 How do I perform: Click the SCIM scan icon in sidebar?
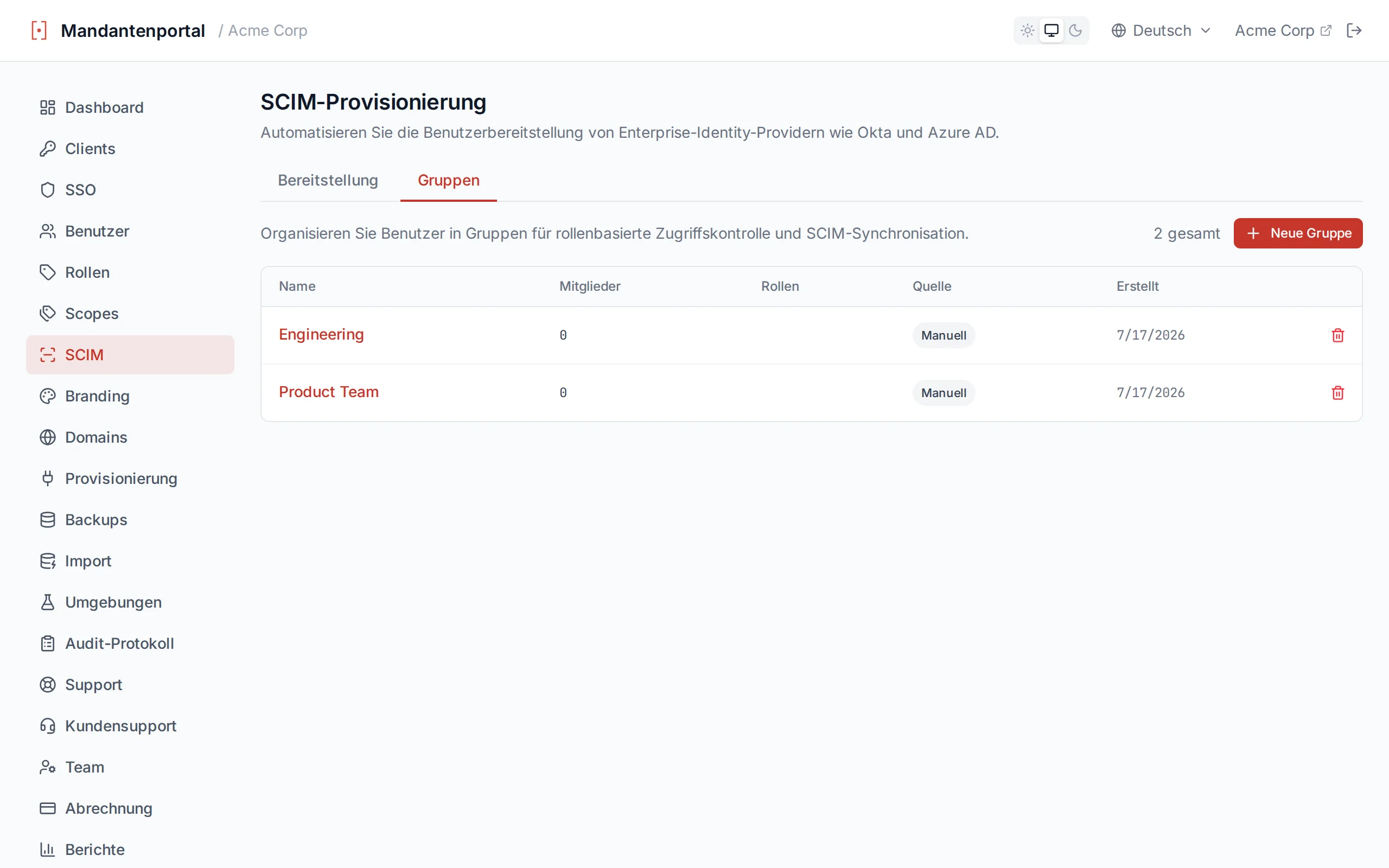(48, 355)
